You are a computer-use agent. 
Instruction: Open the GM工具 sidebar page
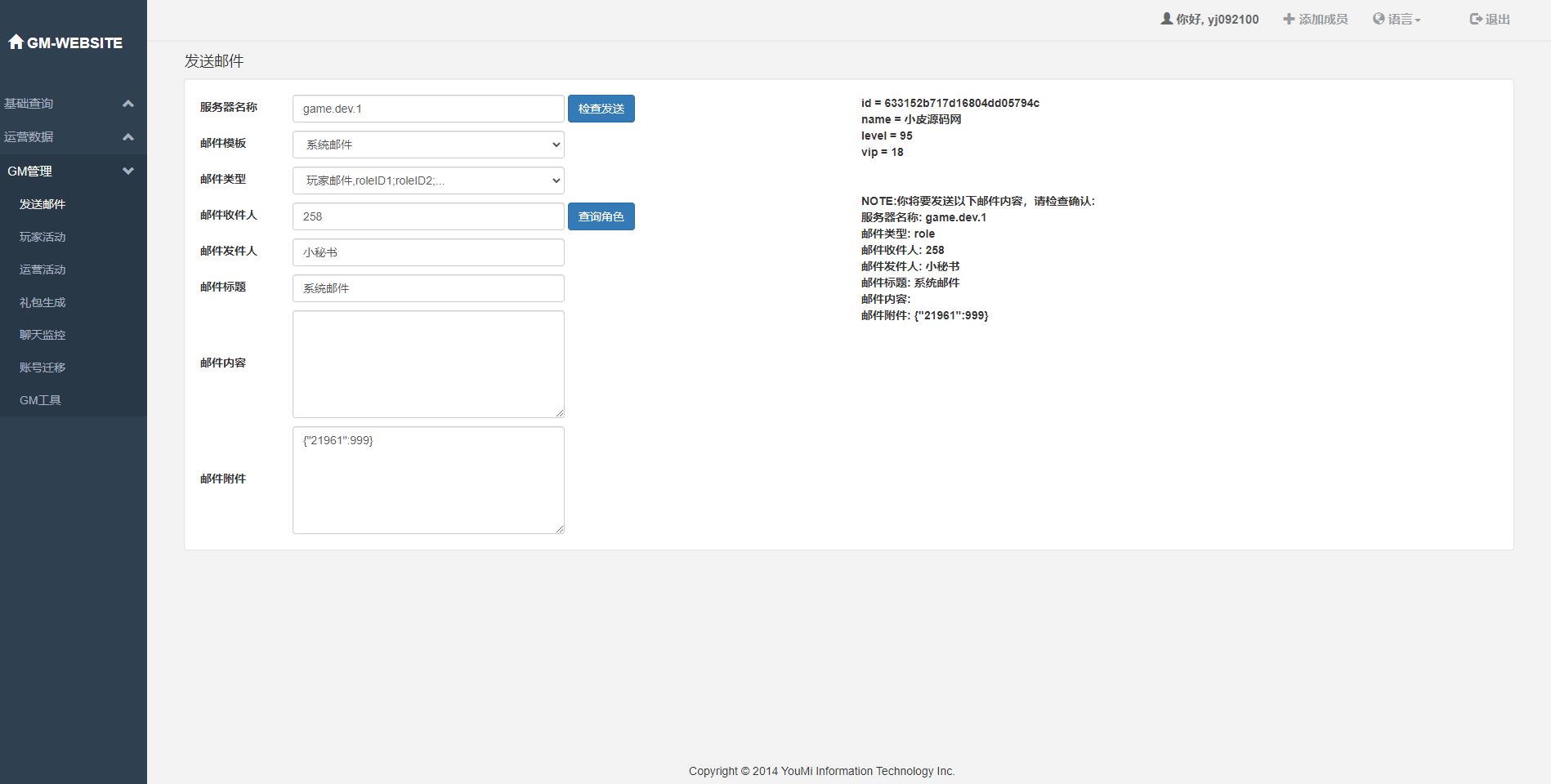38,400
